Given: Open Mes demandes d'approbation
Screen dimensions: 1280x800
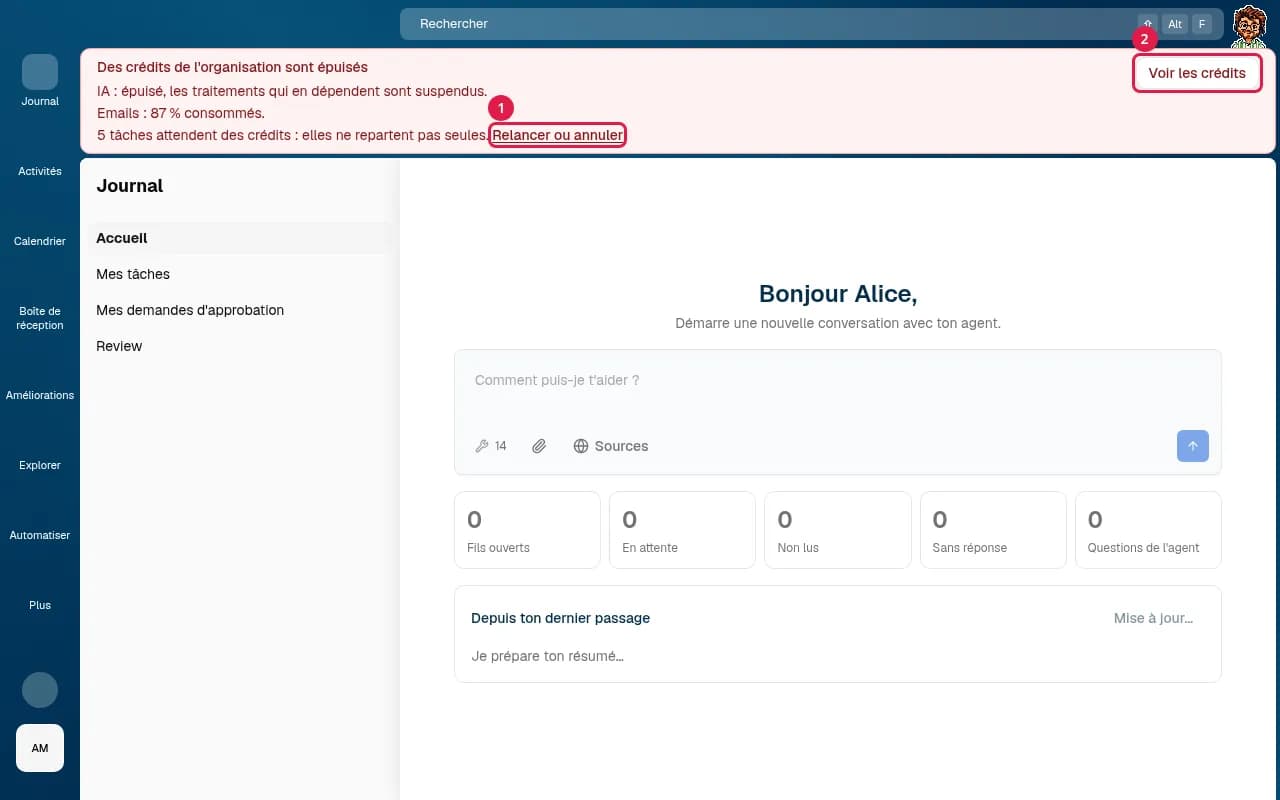Looking at the screenshot, I should click(x=240, y=310).
